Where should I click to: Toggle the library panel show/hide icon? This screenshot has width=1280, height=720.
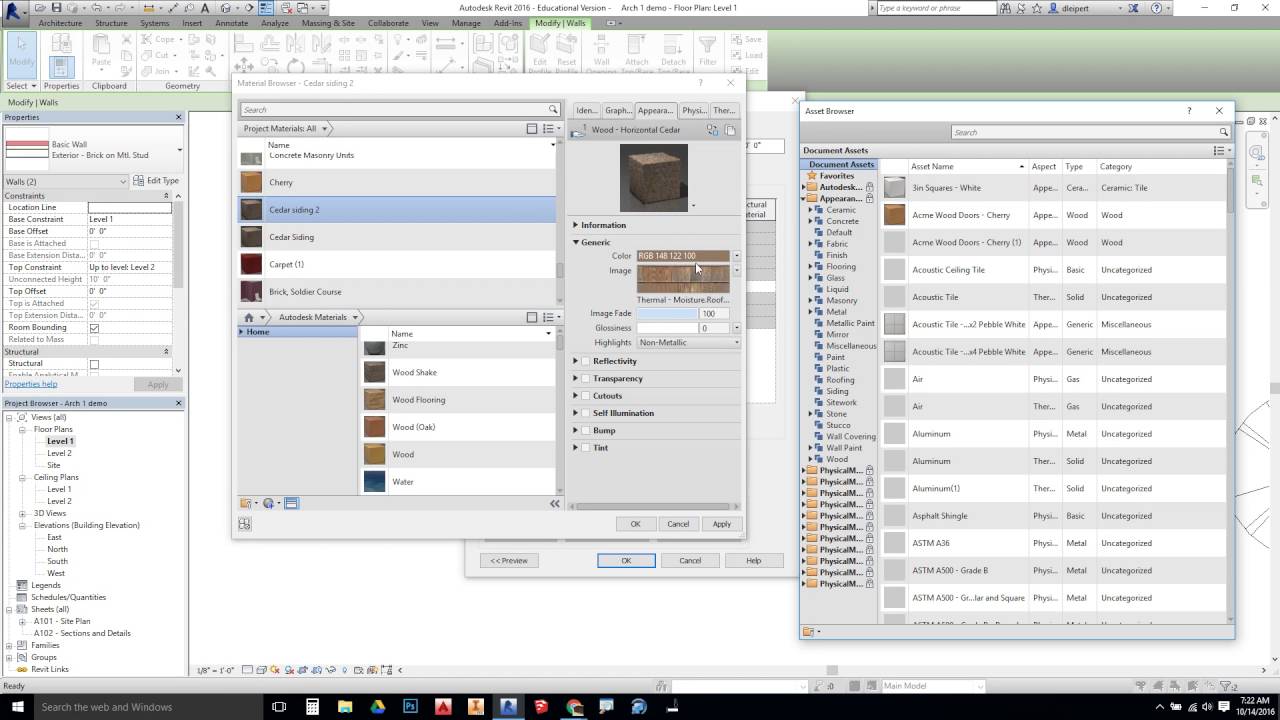tap(291, 503)
